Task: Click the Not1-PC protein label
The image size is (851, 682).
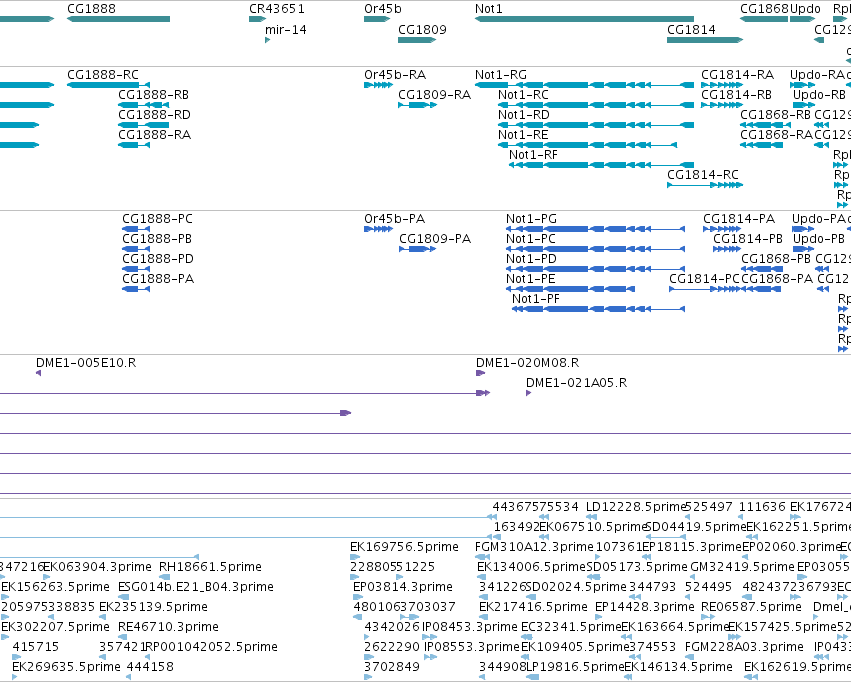Action: tap(531, 239)
